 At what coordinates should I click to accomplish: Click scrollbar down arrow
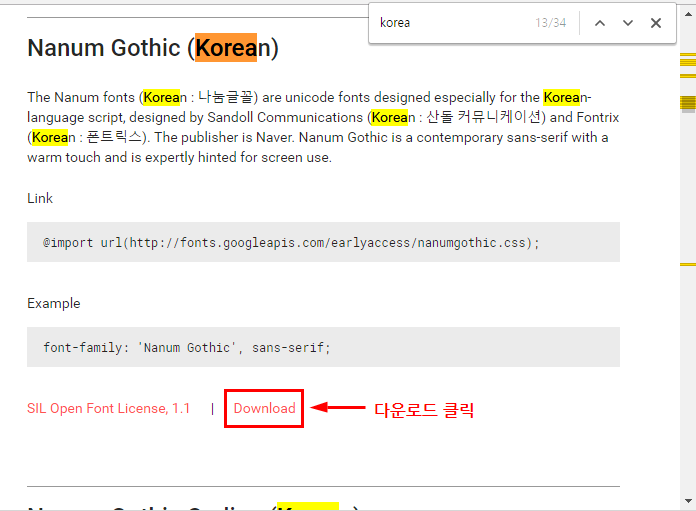click(688, 501)
